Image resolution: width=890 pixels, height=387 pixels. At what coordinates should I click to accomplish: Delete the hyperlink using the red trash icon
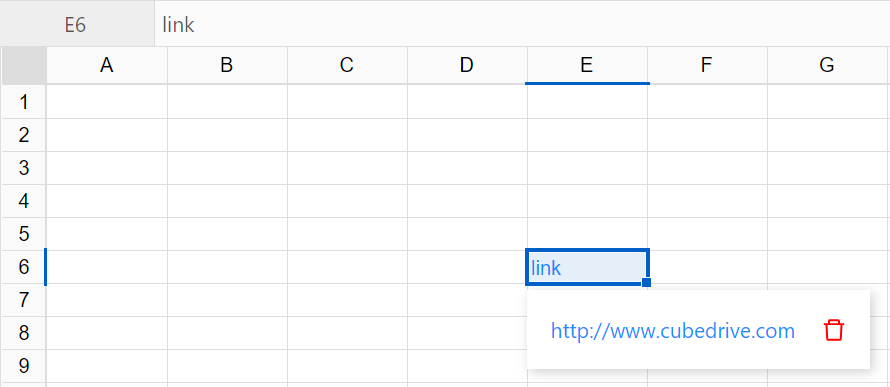click(x=834, y=330)
